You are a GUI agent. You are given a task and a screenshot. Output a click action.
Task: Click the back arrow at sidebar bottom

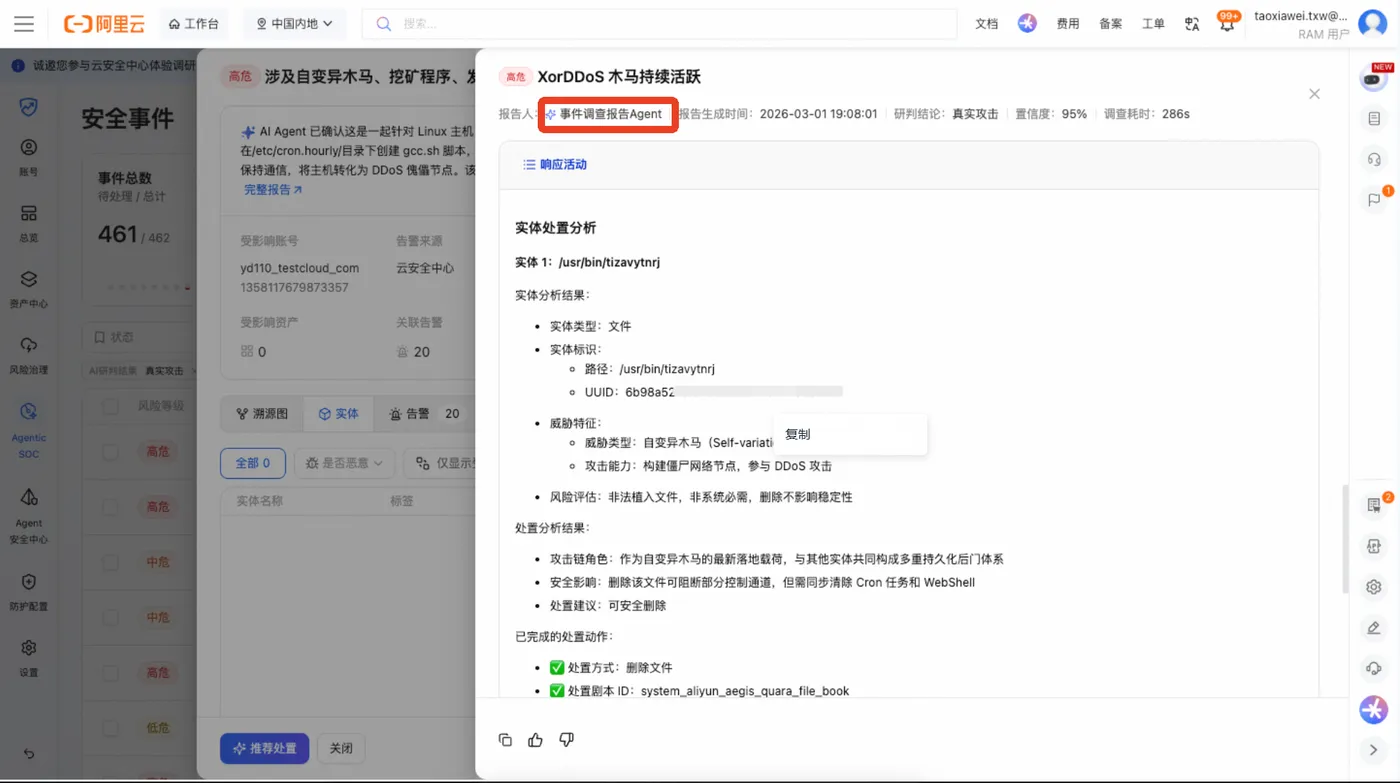click(x=29, y=754)
